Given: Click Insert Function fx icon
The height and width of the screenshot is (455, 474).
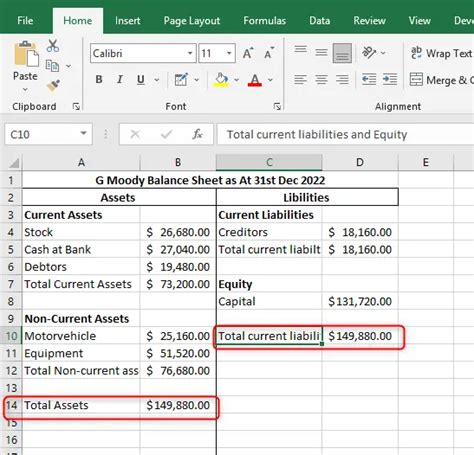Looking at the screenshot, I should pos(197,134).
